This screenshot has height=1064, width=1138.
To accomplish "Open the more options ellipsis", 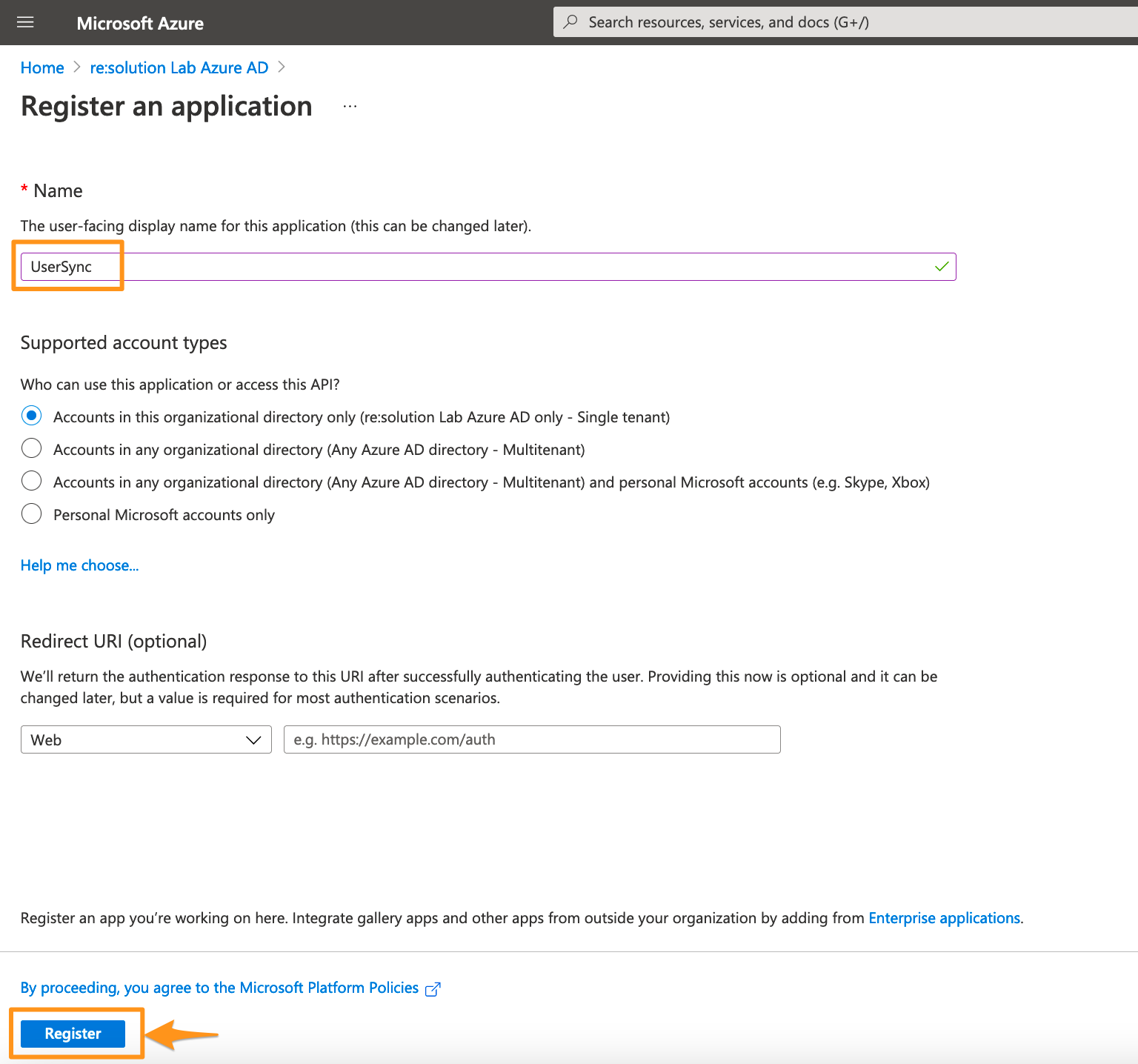I will pyautogui.click(x=350, y=107).
